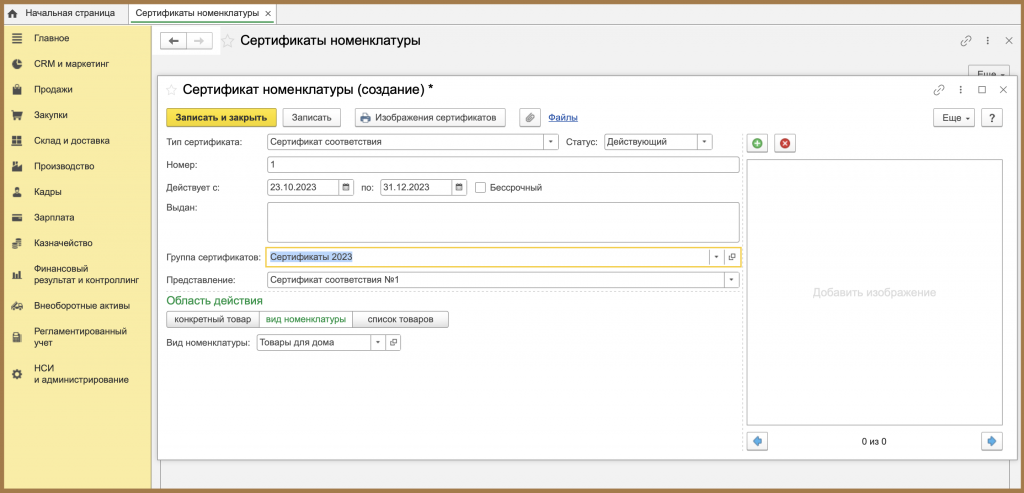Expand the Тип сертификата dropdown
The image size is (1024, 493).
[x=551, y=142]
